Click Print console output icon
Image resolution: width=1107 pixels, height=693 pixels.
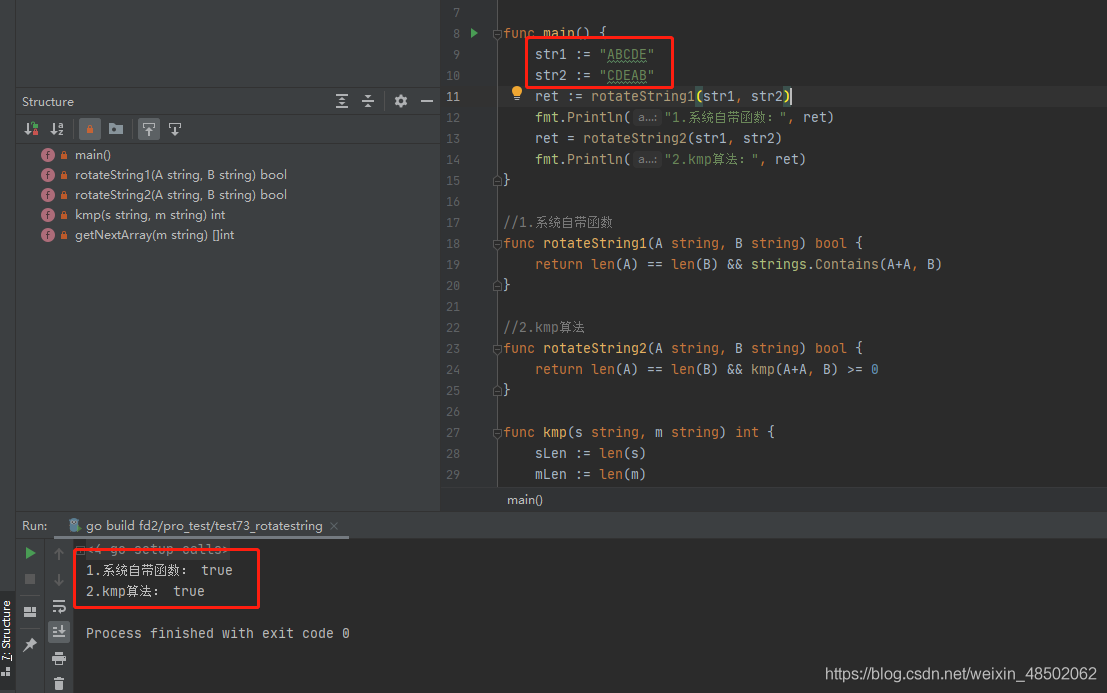59,658
